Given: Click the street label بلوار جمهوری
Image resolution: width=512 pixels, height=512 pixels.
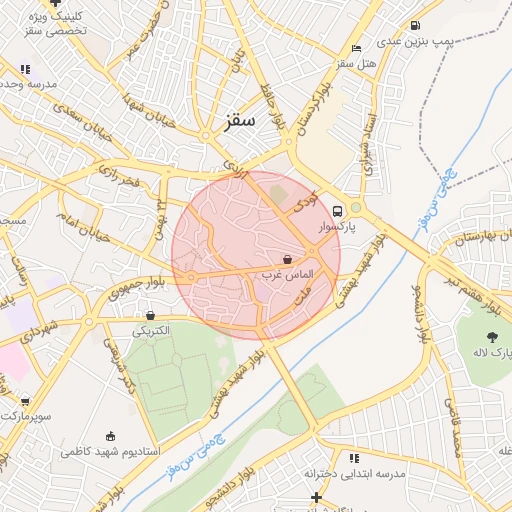Looking at the screenshot, I should click(x=136, y=289).
